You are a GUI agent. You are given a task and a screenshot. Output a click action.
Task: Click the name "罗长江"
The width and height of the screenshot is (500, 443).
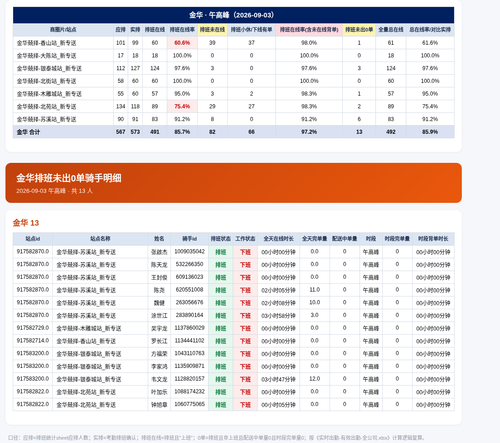[159, 341]
